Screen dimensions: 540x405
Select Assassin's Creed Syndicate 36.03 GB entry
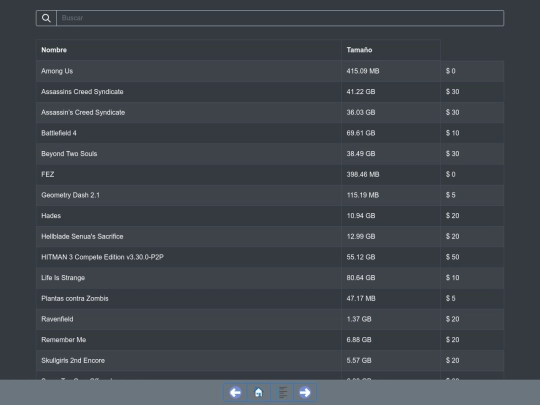click(270, 112)
